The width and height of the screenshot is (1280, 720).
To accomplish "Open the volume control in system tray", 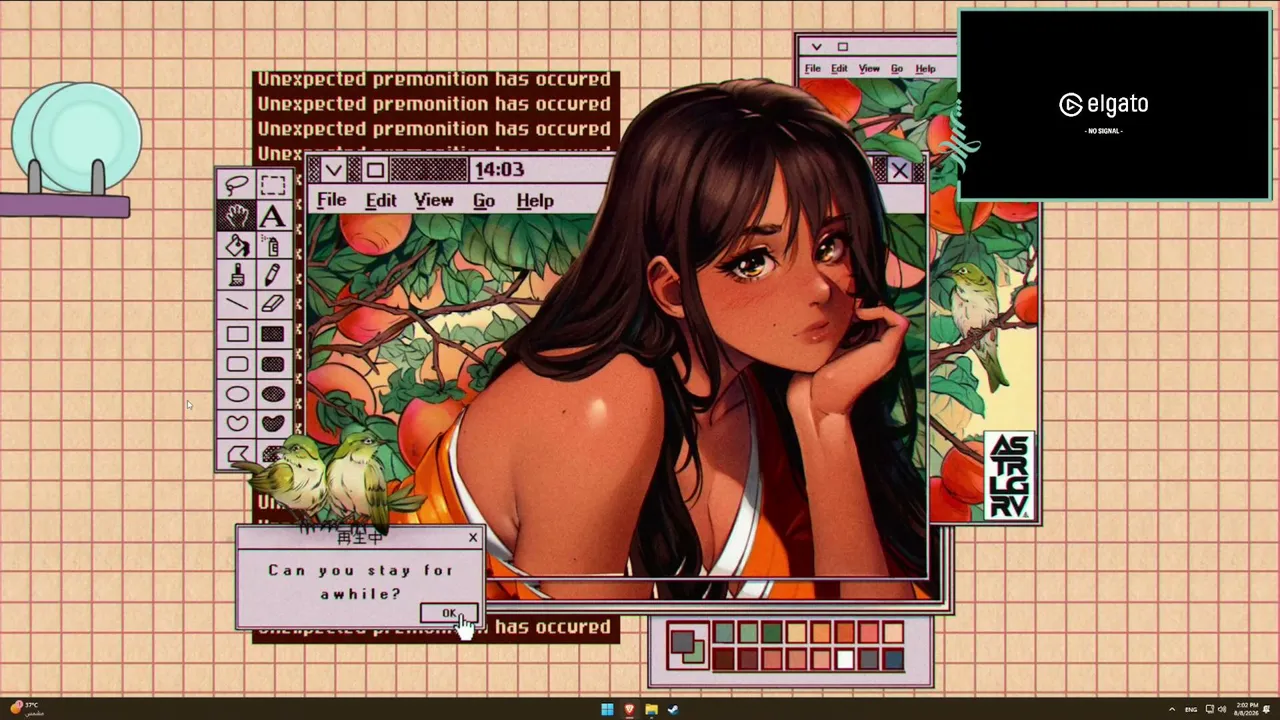I will pos(1222,710).
